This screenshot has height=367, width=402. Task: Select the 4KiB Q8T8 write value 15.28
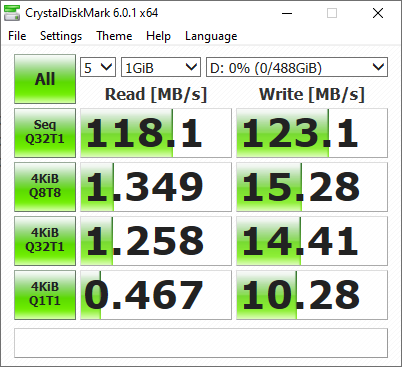(x=312, y=187)
